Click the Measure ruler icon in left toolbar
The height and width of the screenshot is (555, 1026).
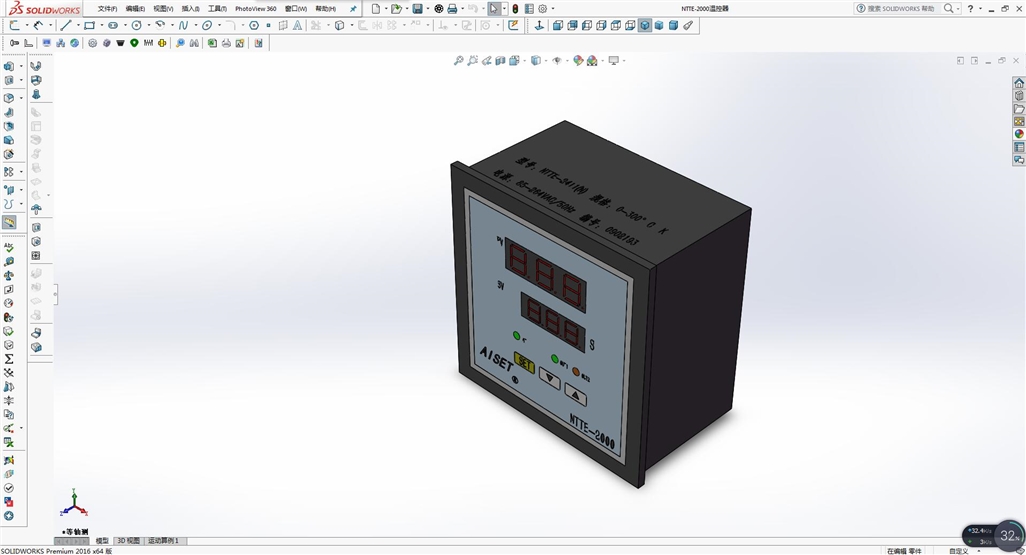coord(9,223)
